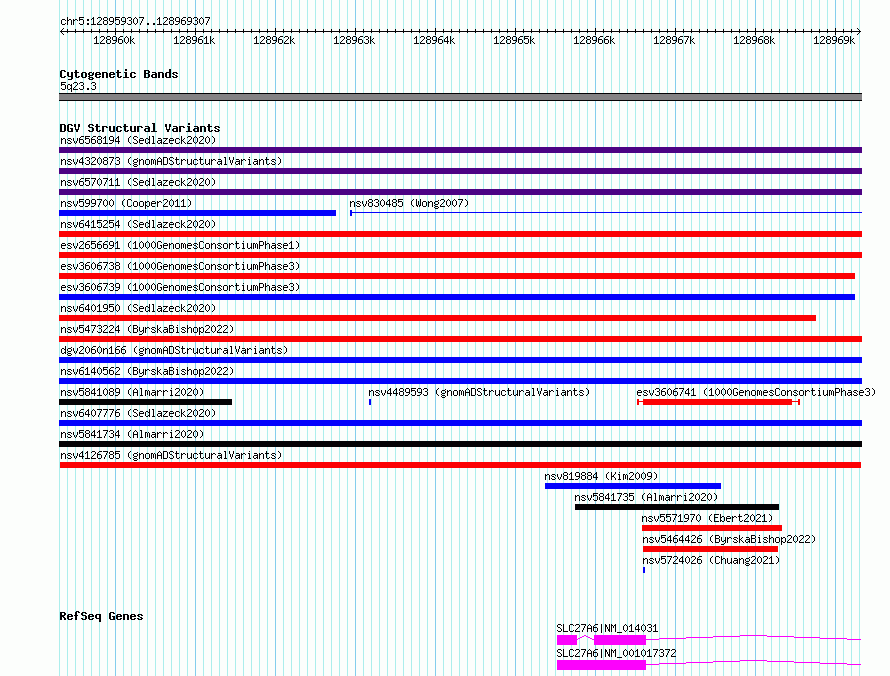Click the nsv5841089 (Almarri2020) label
The image size is (890, 676).
pyautogui.click(x=132, y=392)
